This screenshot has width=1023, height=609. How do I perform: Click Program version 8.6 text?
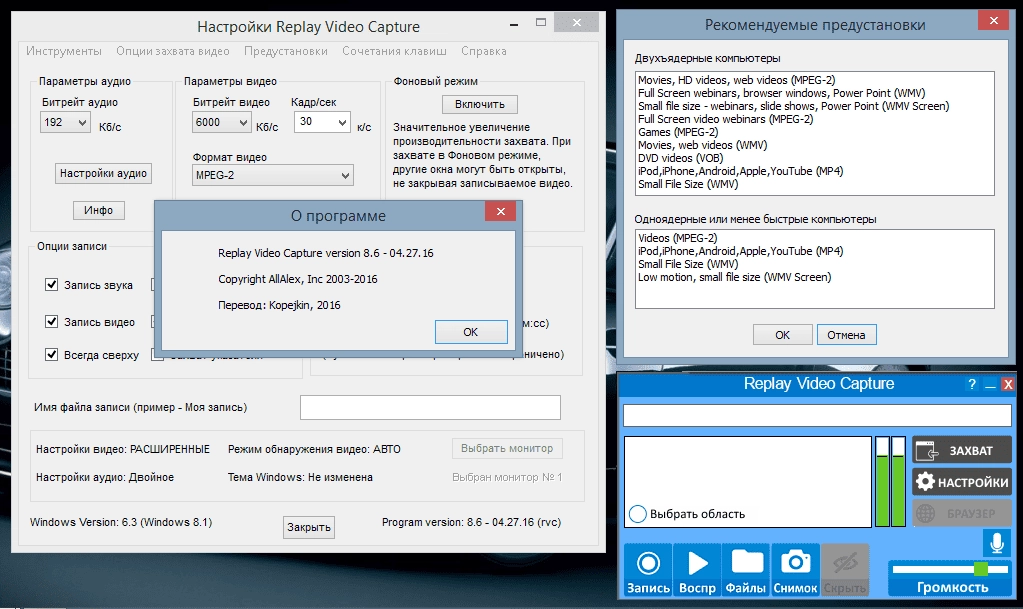point(471,522)
